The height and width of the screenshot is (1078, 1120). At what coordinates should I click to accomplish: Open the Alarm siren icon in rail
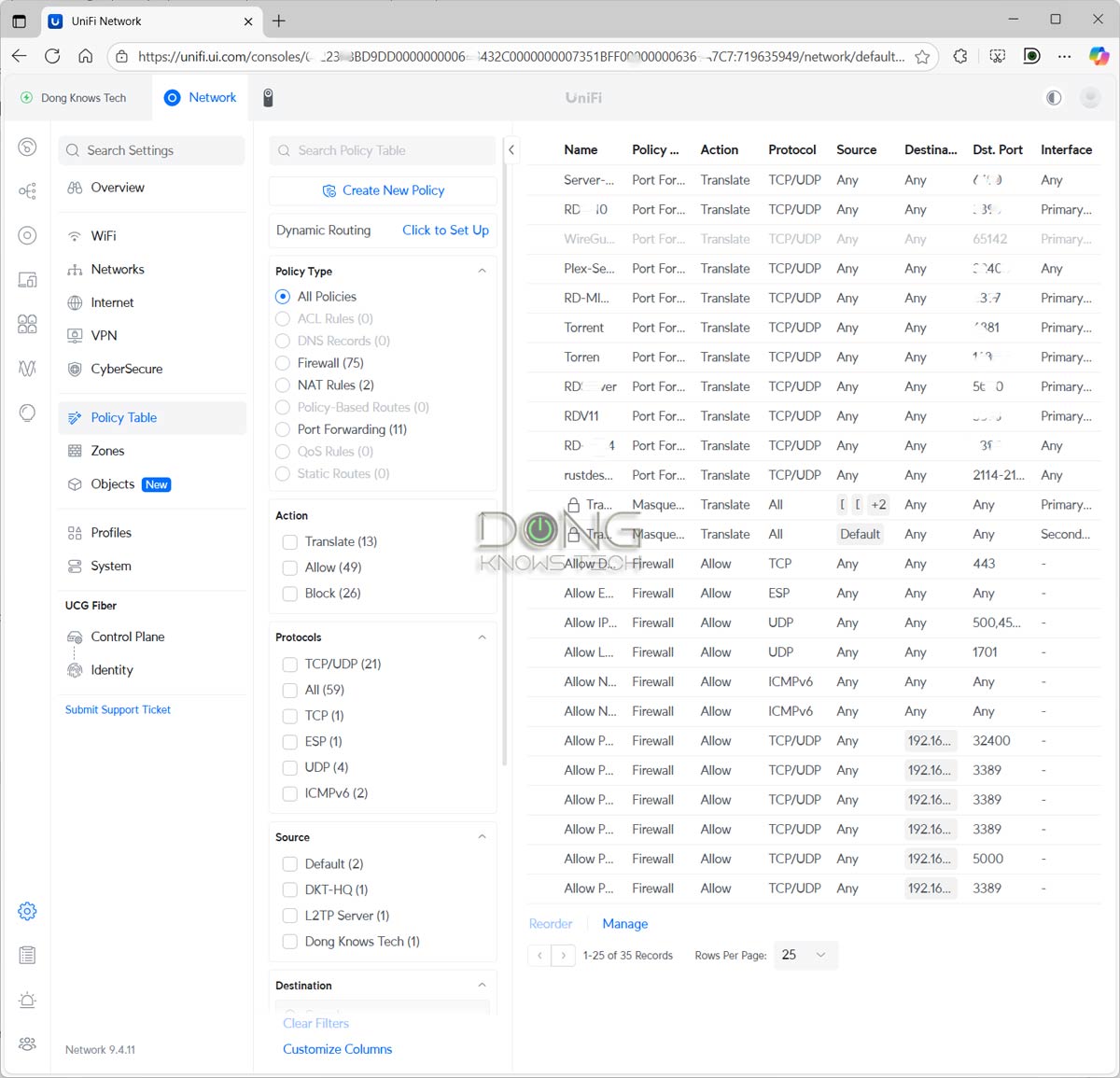[27, 1000]
